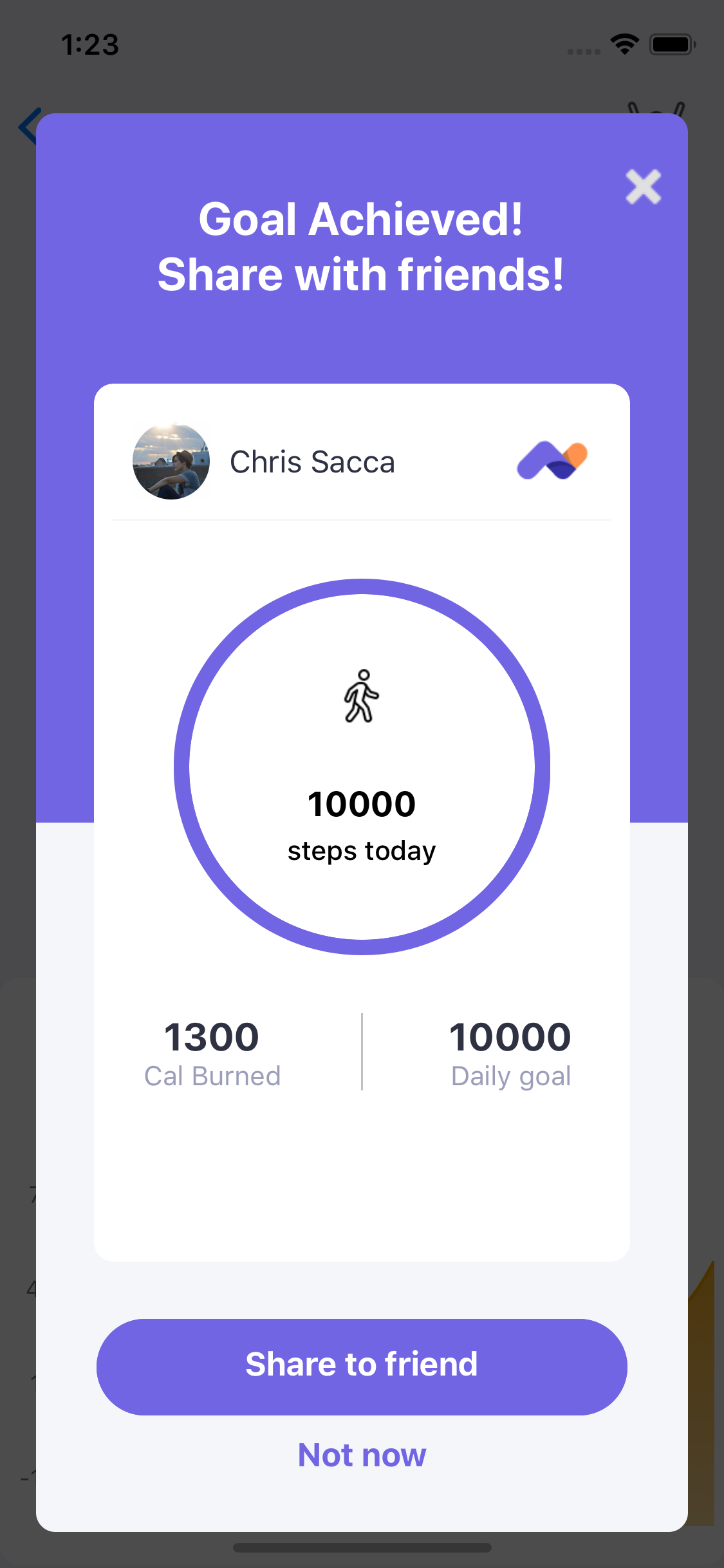Viewport: 724px width, 1568px height.
Task: Click the Wi-Fi status icon
Action: pos(624,44)
